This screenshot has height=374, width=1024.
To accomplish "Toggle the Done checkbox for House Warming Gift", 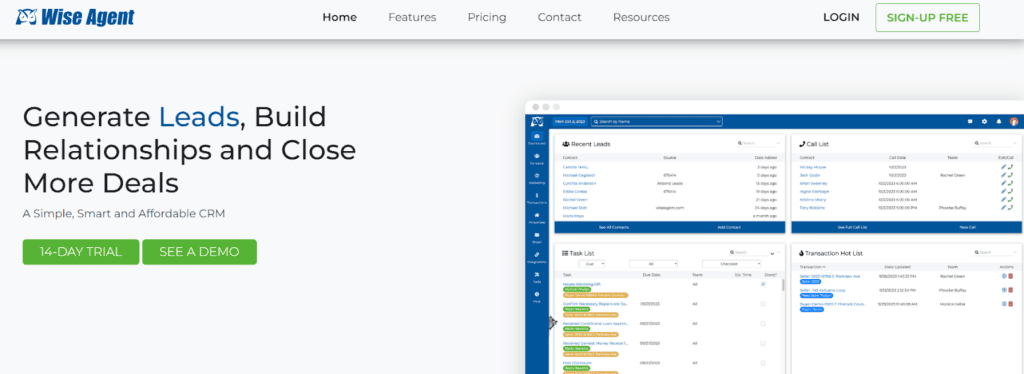I will coord(763,284).
